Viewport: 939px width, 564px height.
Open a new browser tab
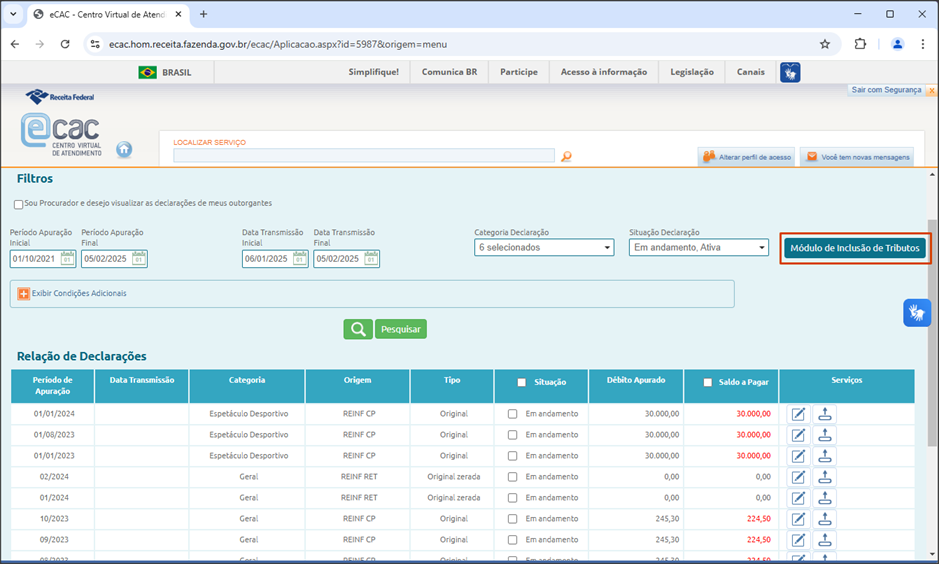(x=204, y=14)
